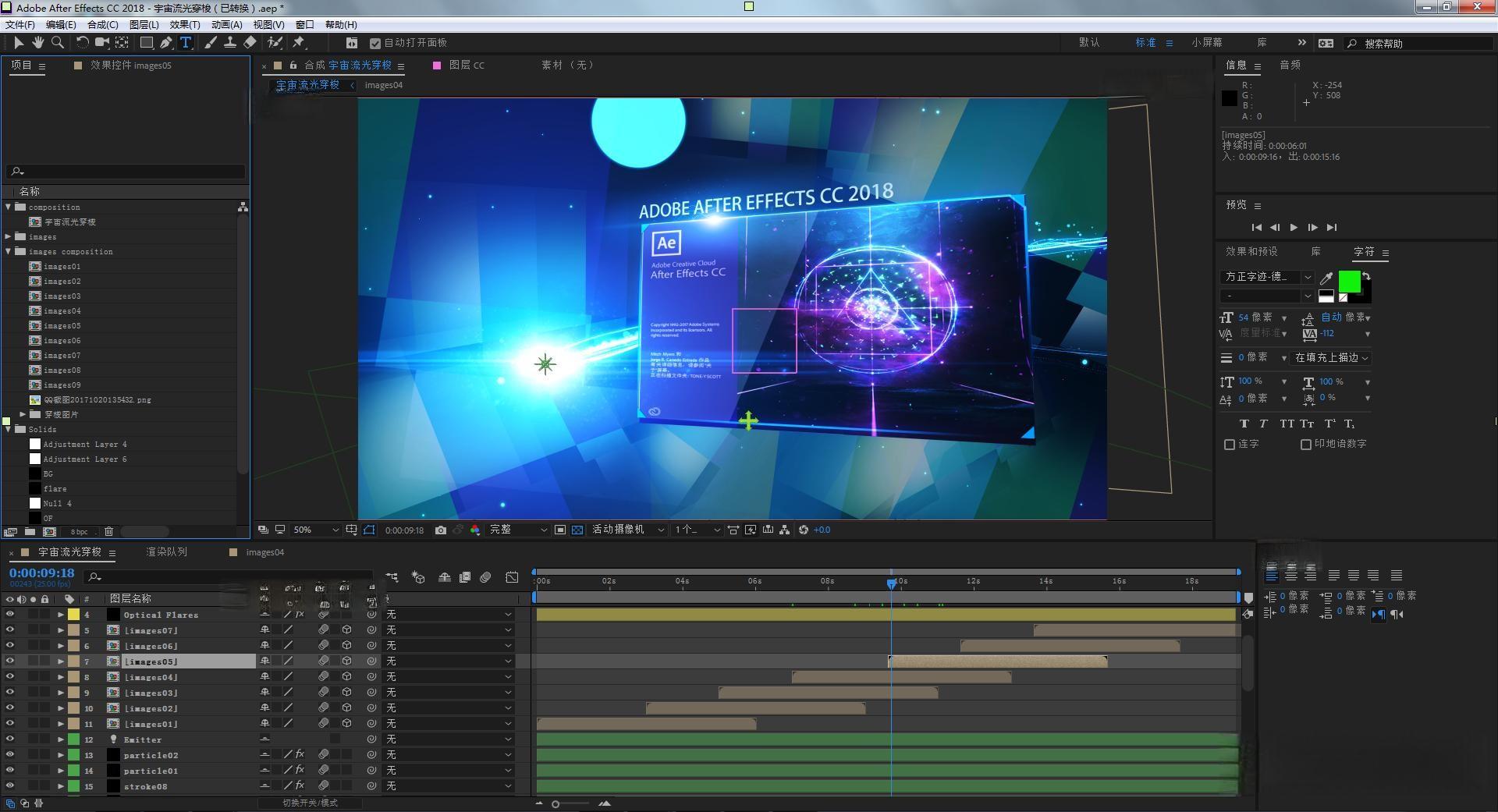
Task: Click the green text fill color swatch
Action: [x=1349, y=281]
